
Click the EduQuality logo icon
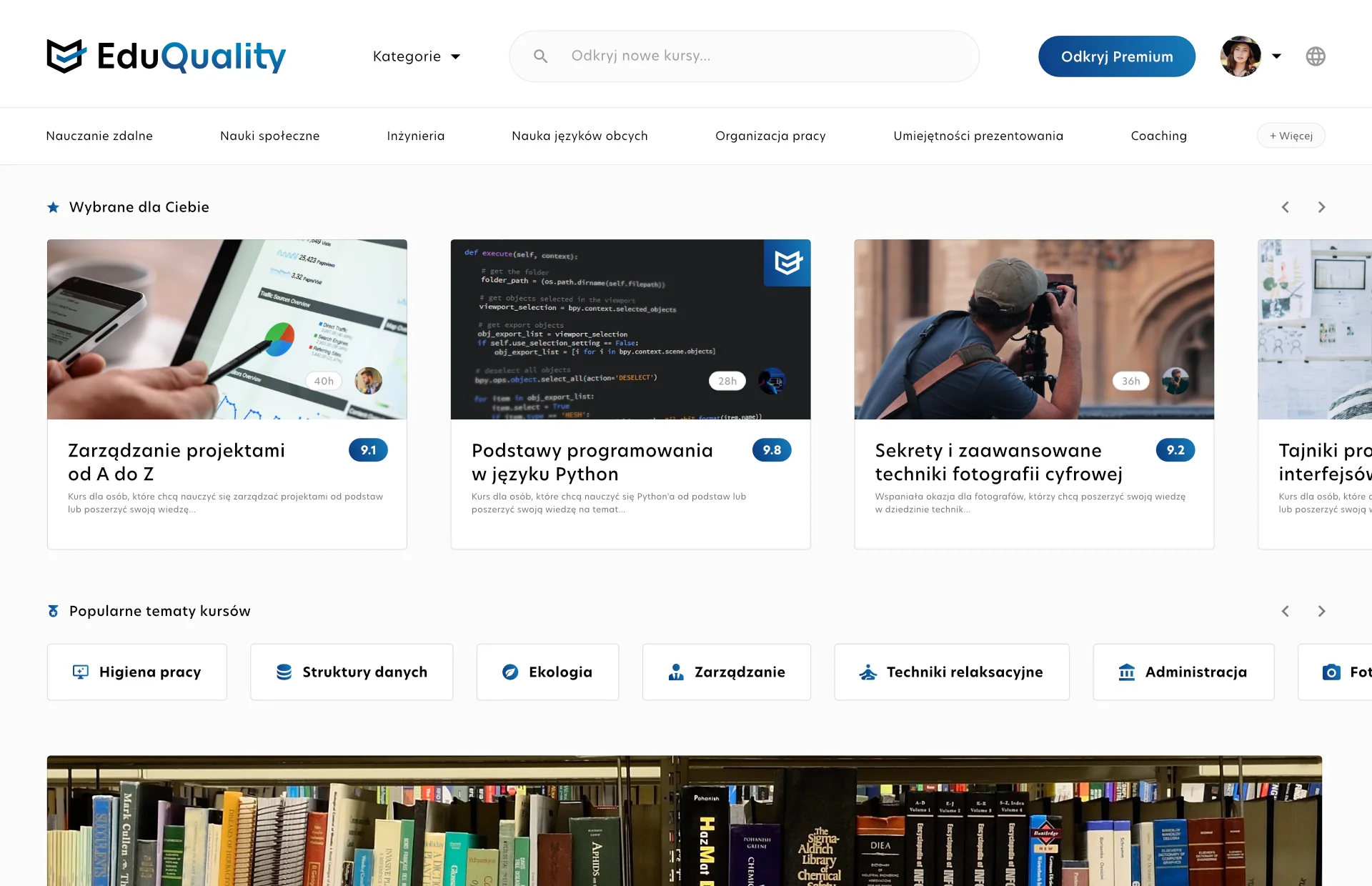[x=66, y=56]
